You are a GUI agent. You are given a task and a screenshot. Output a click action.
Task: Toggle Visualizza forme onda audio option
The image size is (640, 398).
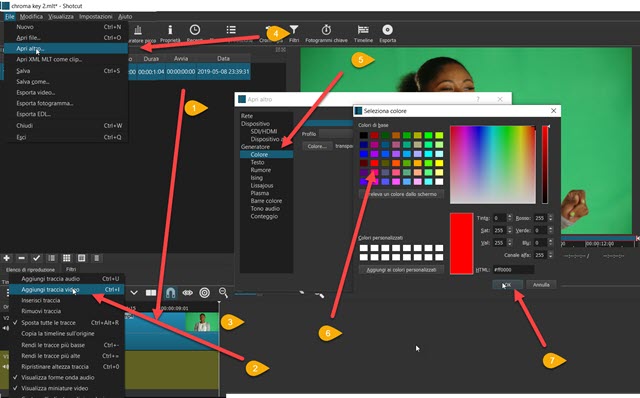click(x=58, y=378)
